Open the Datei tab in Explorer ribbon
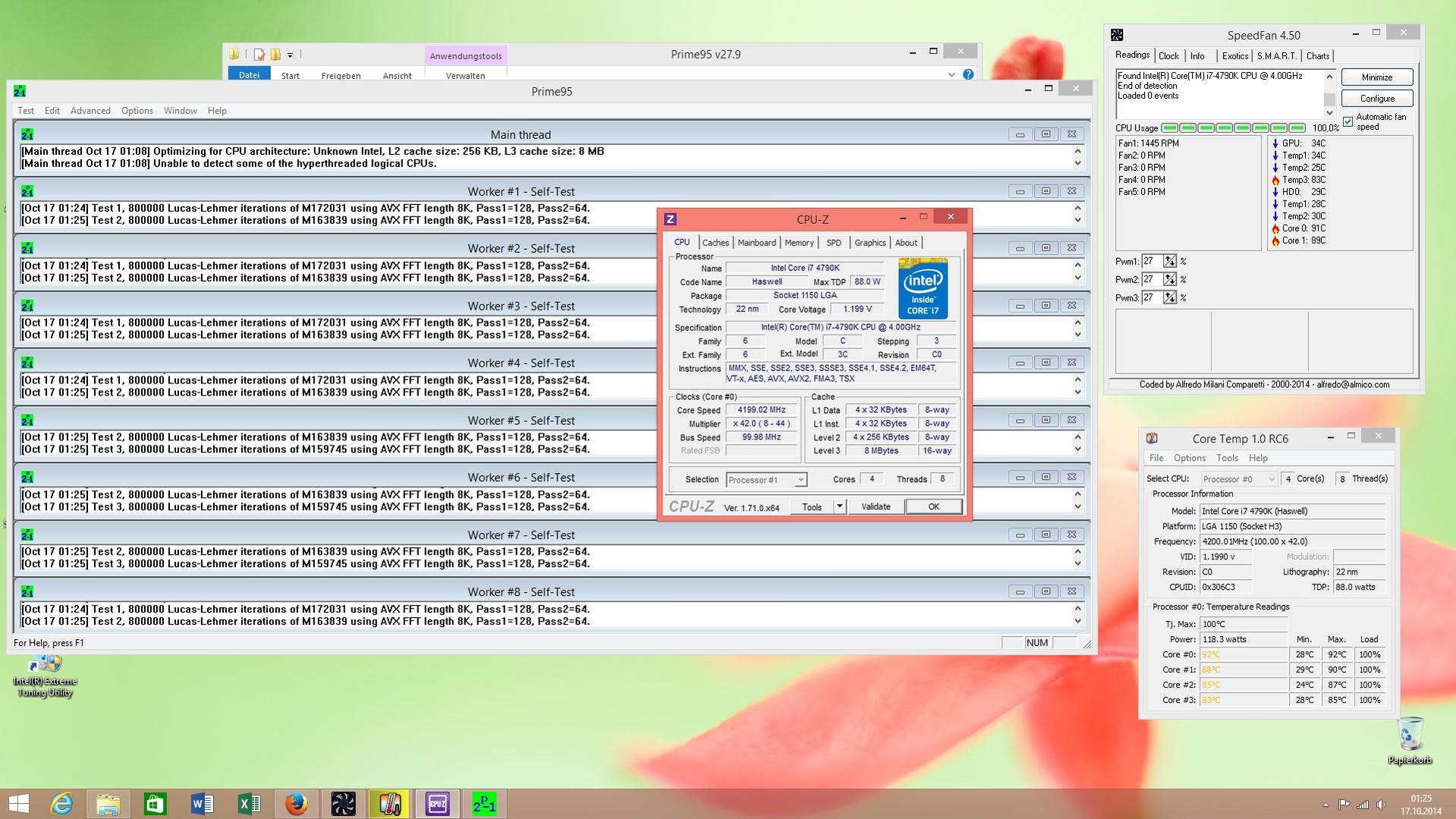 [249, 75]
